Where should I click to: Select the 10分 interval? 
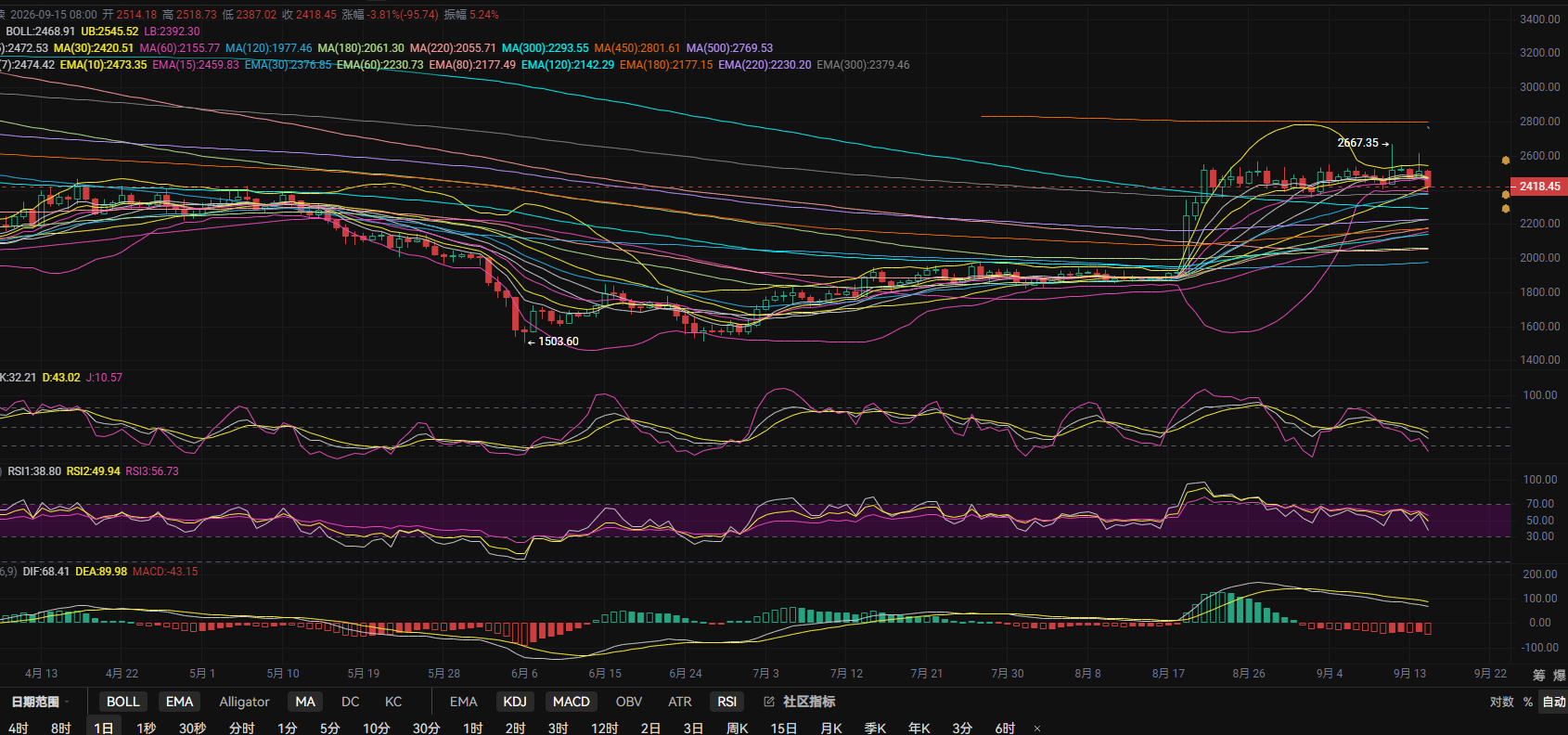point(376,729)
